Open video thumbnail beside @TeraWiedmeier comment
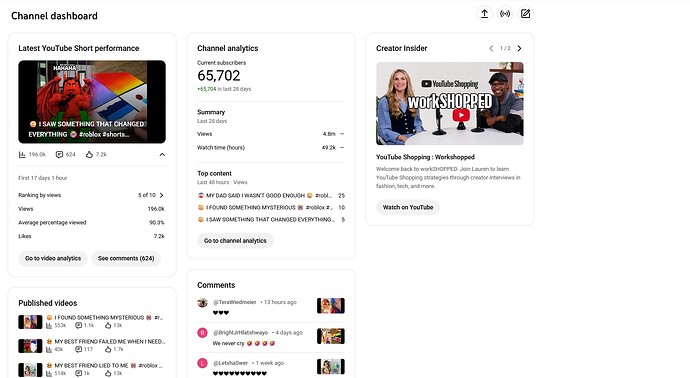 coord(331,305)
